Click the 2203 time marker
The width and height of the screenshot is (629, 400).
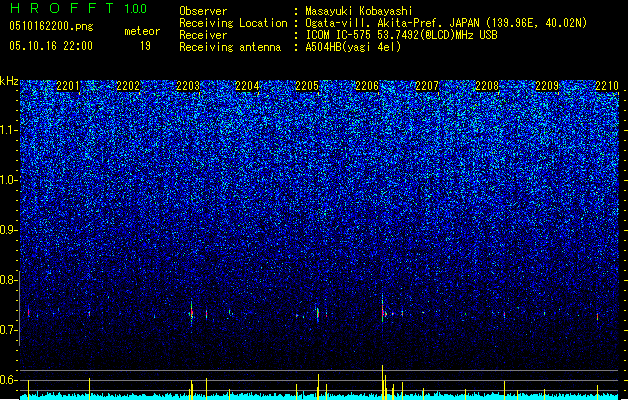coord(188,85)
